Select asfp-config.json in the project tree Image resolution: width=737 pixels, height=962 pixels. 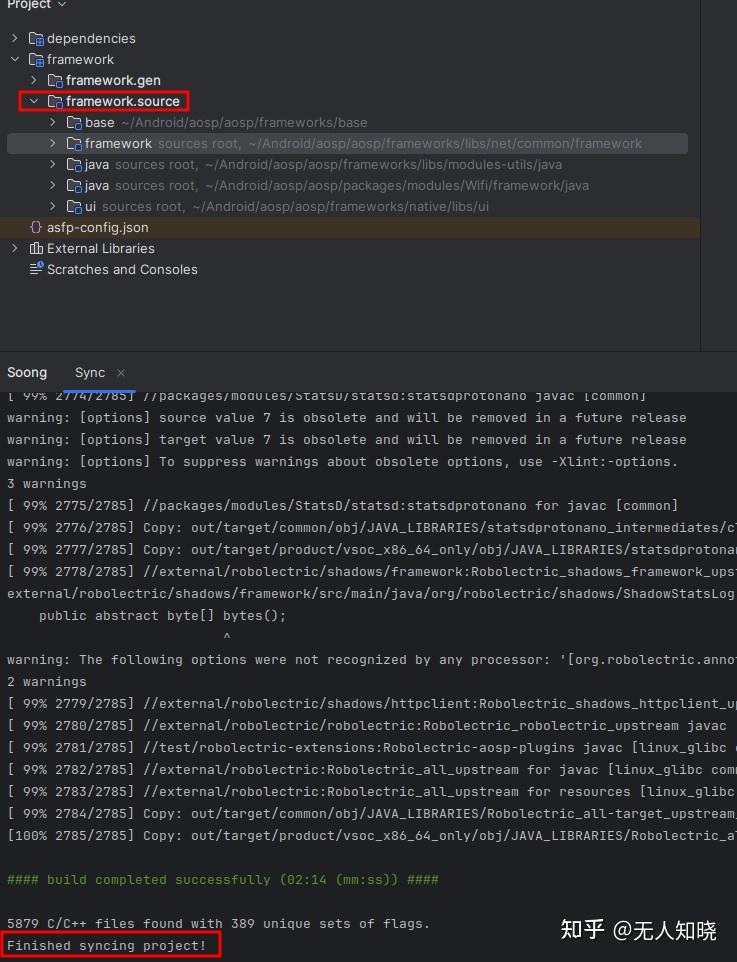click(100, 227)
